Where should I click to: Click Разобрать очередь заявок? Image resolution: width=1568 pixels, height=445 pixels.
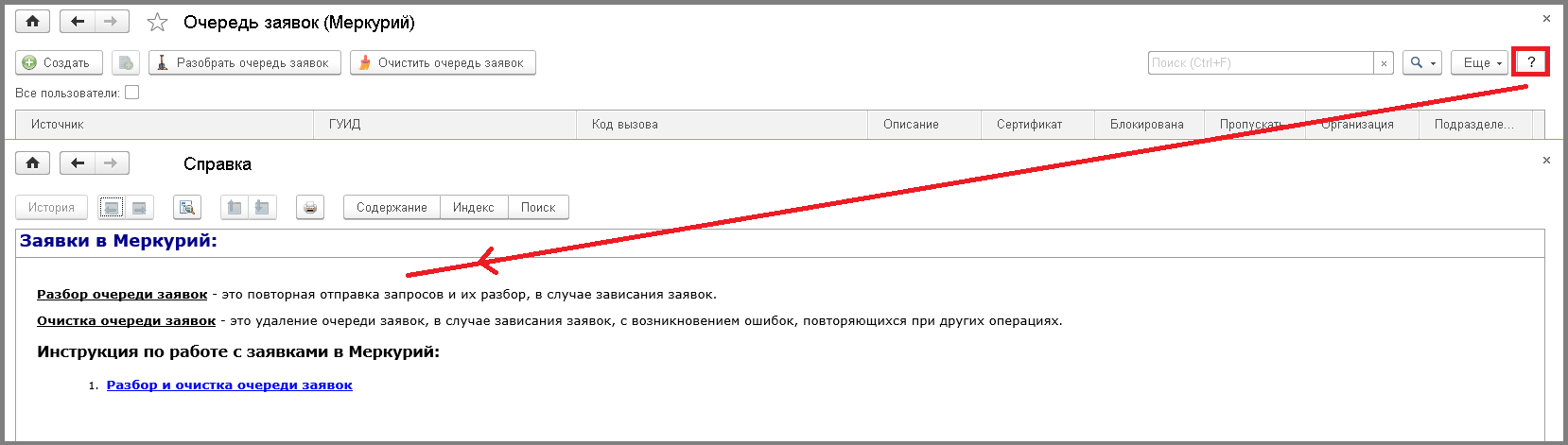click(x=244, y=62)
